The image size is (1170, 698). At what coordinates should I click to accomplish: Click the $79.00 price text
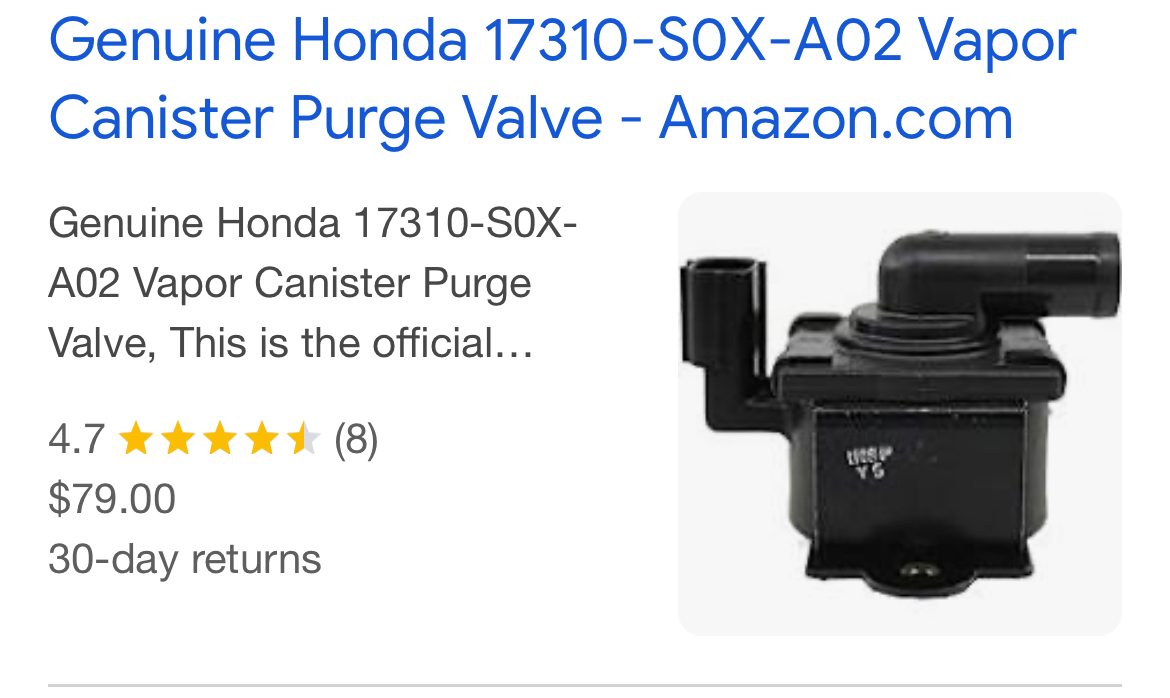click(x=112, y=499)
